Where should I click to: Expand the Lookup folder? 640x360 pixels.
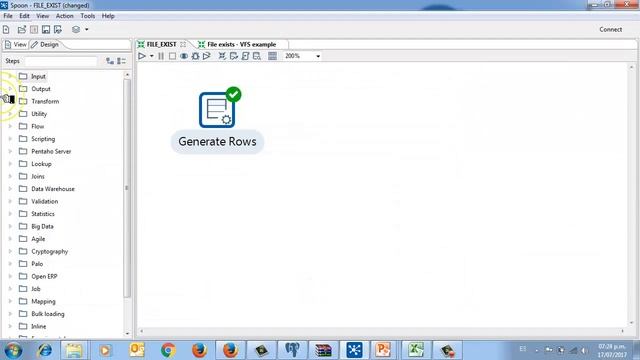pos(10,164)
